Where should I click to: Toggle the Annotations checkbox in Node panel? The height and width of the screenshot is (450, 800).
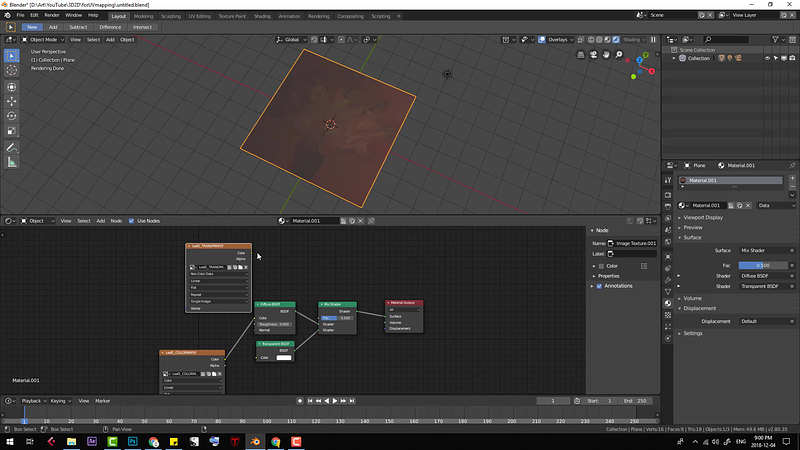599,286
